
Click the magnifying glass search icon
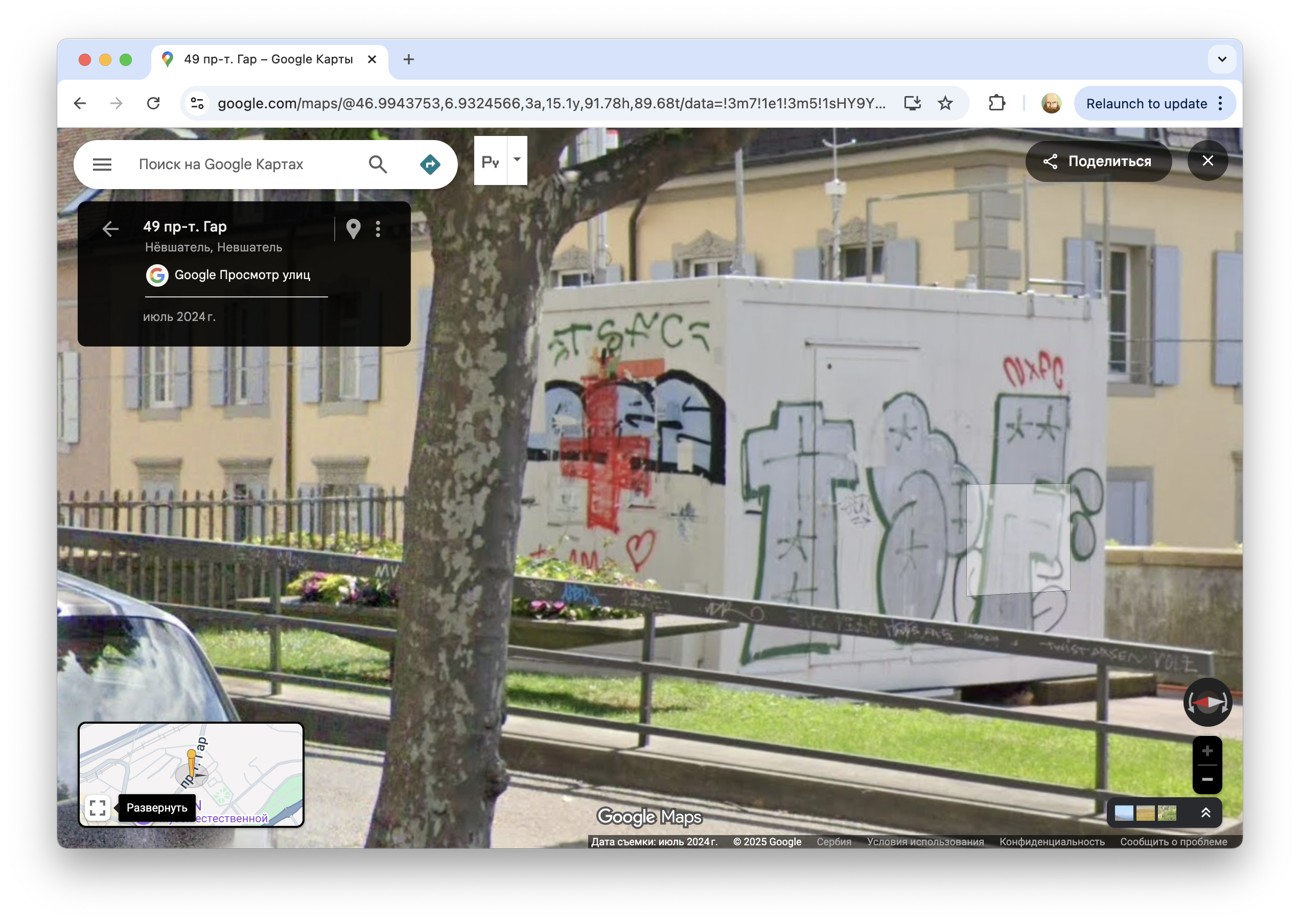[377, 164]
